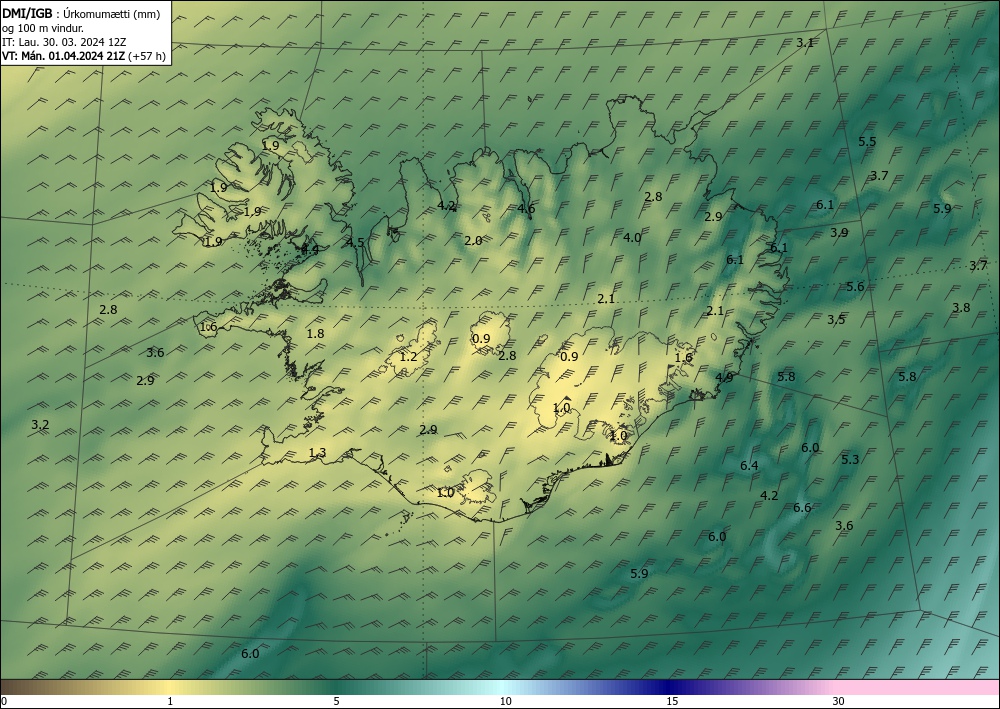Click the 3.2 value over the western ocean
This screenshot has height=709, width=1000.
click(40, 425)
